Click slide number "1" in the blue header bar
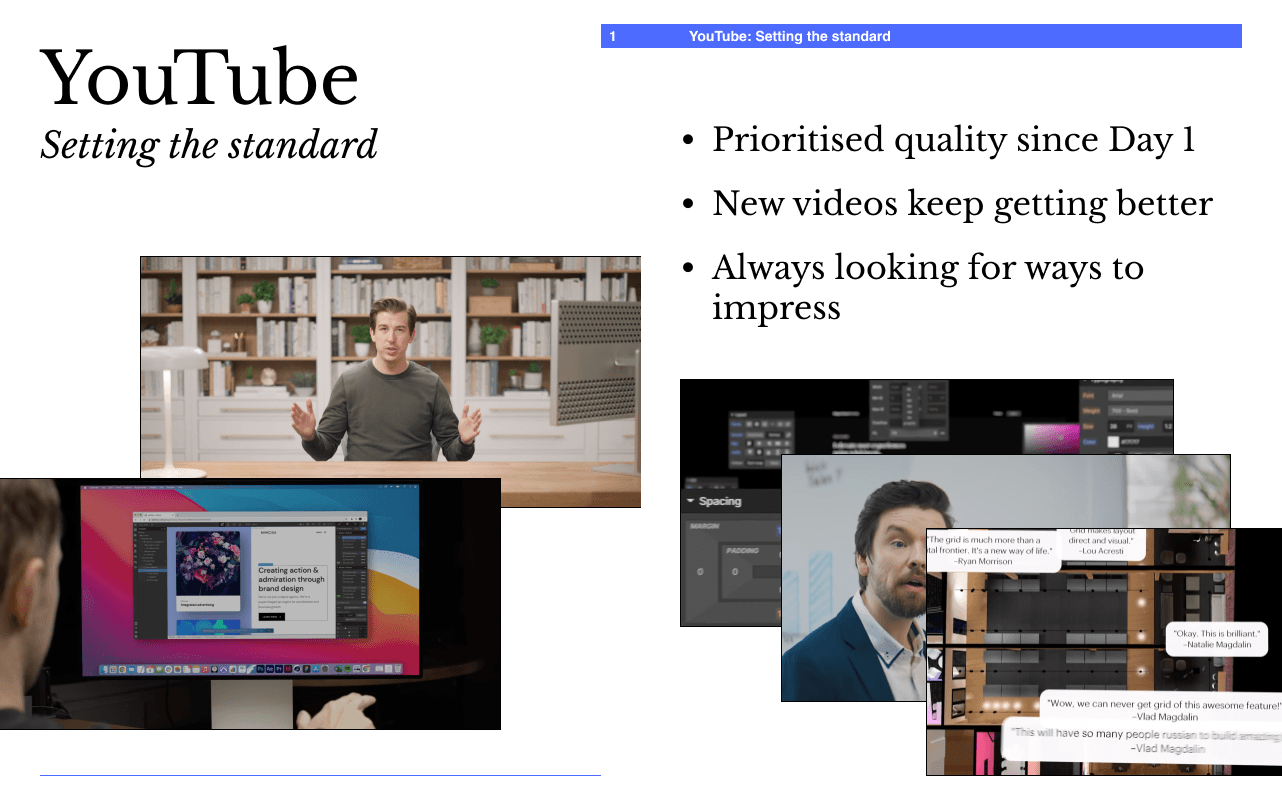1282x801 pixels. coord(613,37)
